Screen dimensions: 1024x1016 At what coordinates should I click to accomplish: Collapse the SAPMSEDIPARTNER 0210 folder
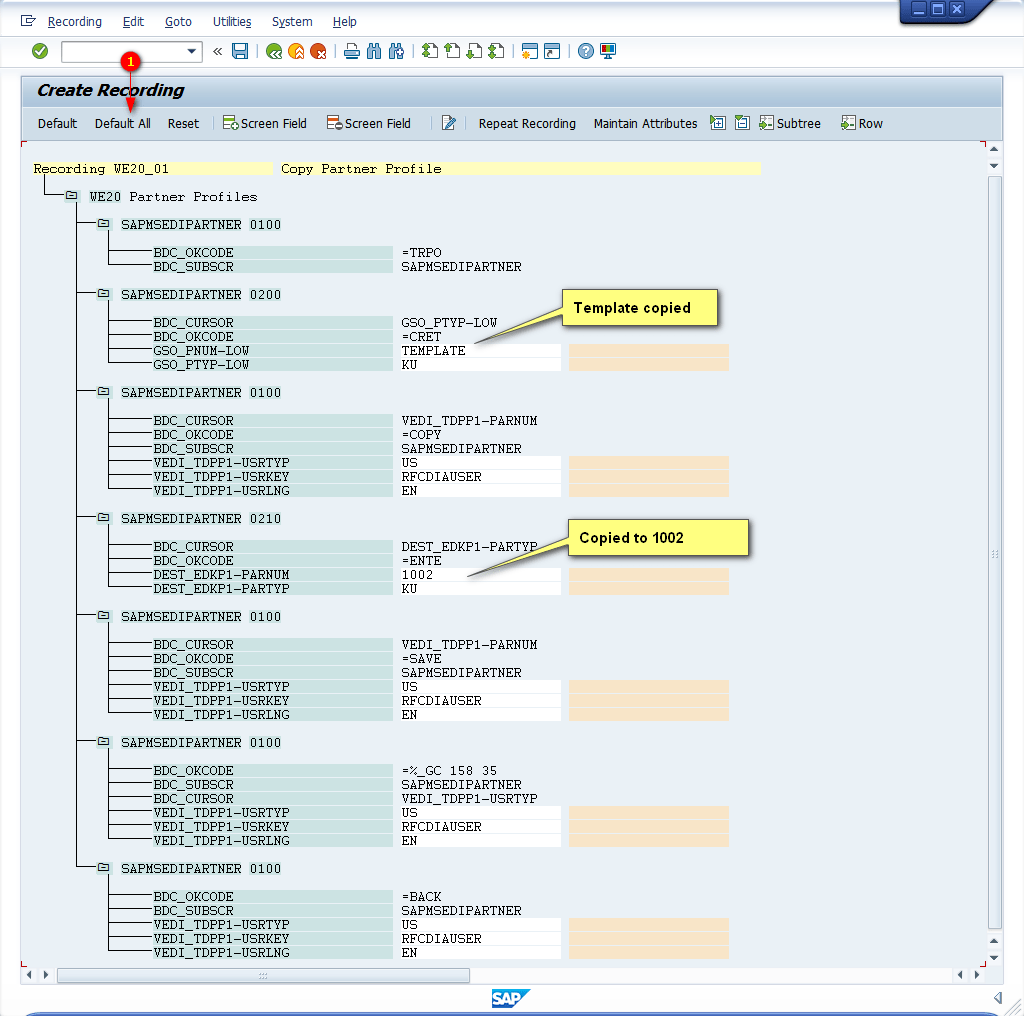pos(103,519)
